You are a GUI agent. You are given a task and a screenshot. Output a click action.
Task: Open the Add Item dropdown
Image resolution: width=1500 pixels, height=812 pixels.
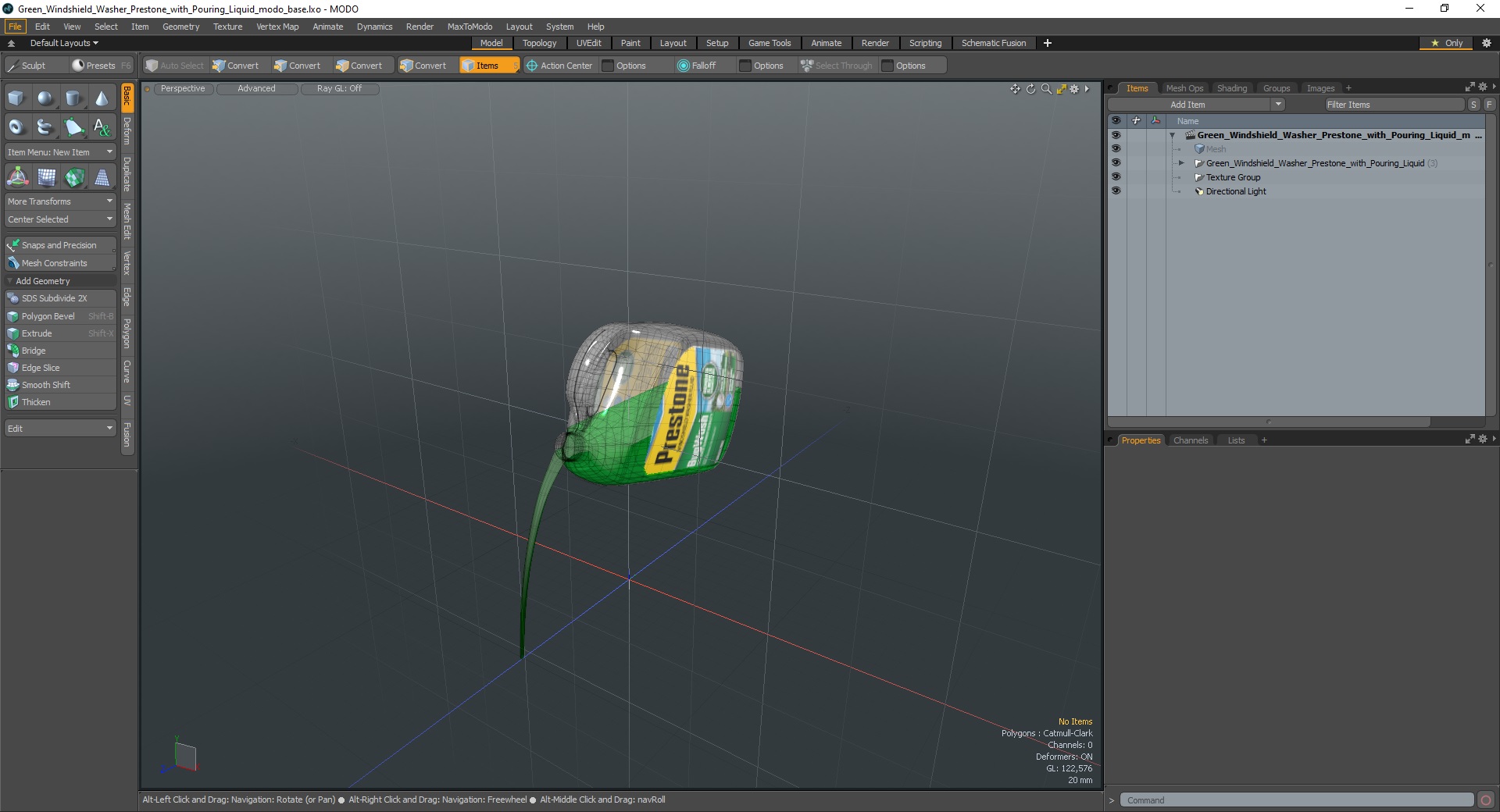click(1196, 105)
